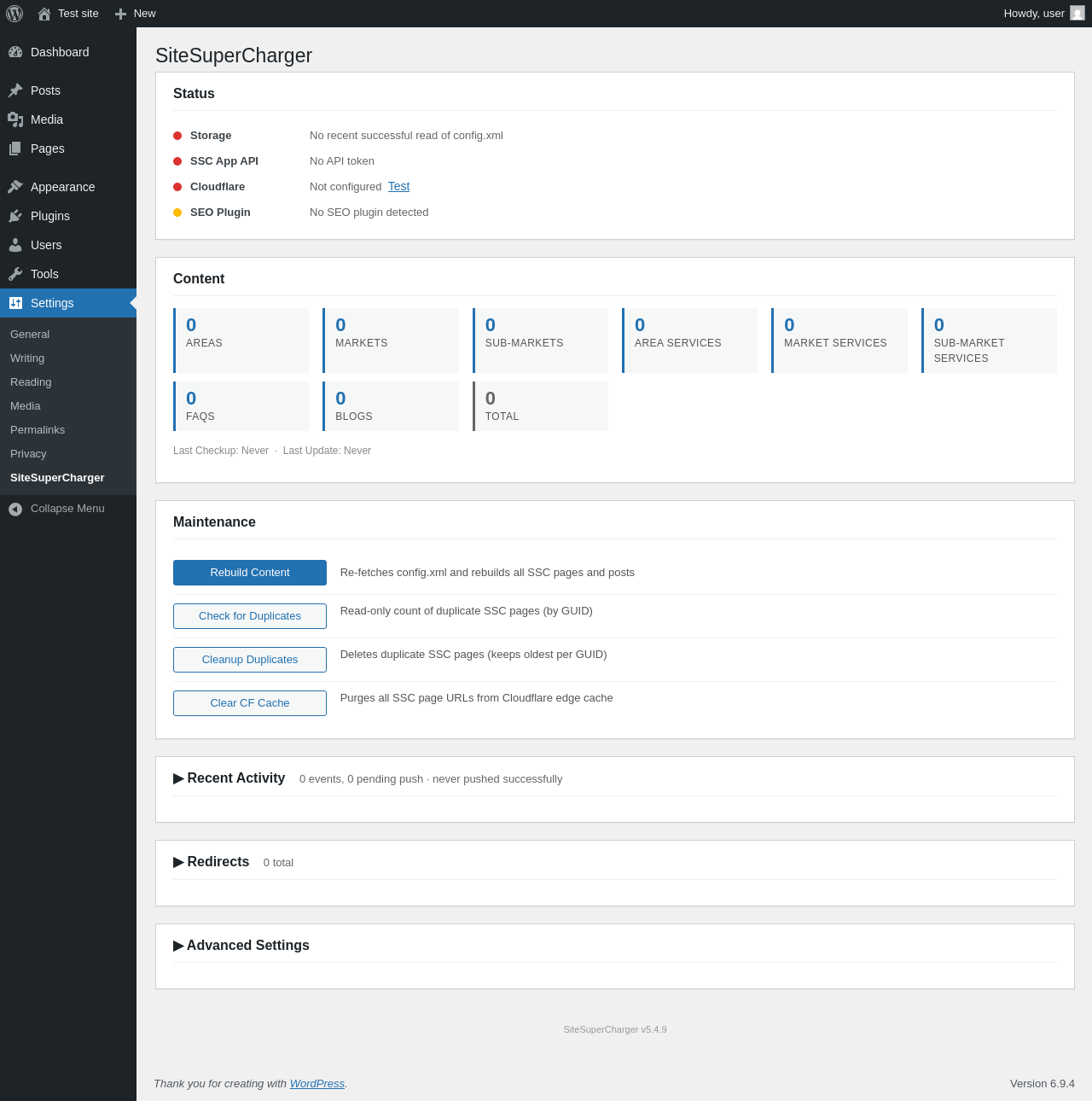Open the Permalinks settings submenu
Screen dimensions: 1092x1101
coord(38,429)
